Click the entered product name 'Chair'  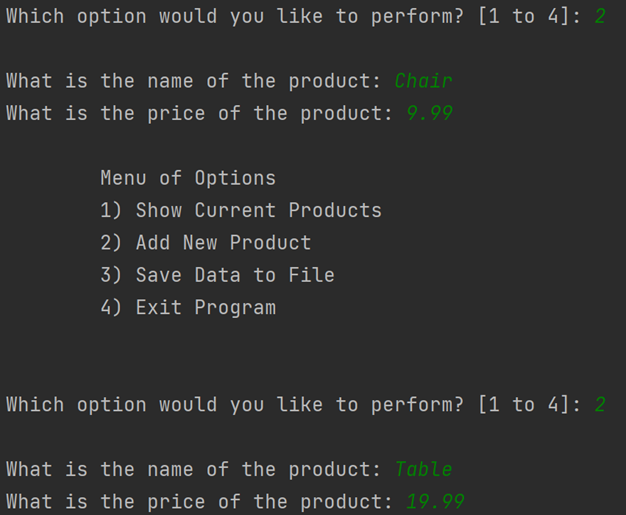[424, 81]
